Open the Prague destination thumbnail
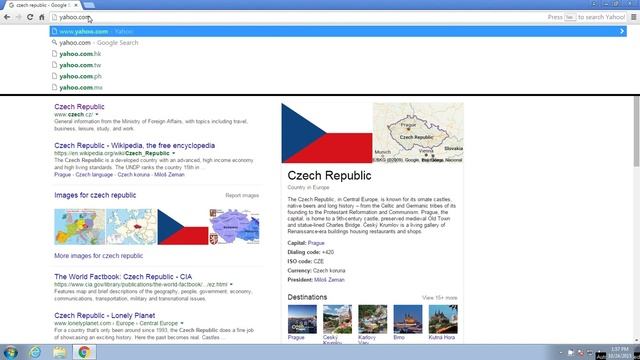The height and width of the screenshot is (360, 640). pyautogui.click(x=302, y=319)
